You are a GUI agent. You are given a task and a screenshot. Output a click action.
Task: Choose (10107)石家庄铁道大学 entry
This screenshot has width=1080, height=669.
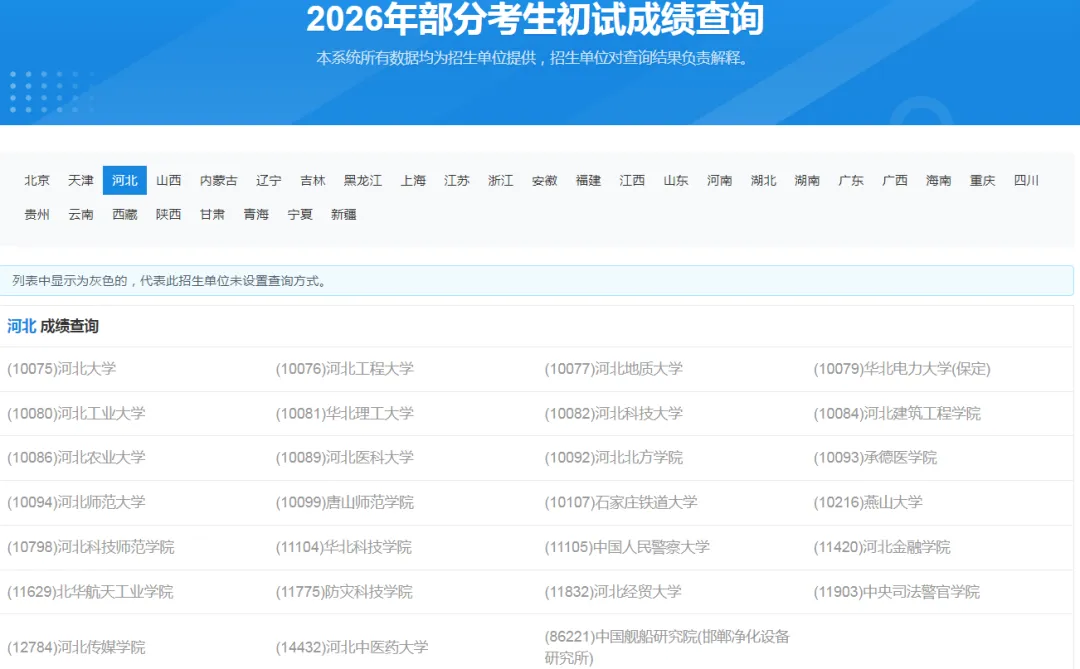621,502
